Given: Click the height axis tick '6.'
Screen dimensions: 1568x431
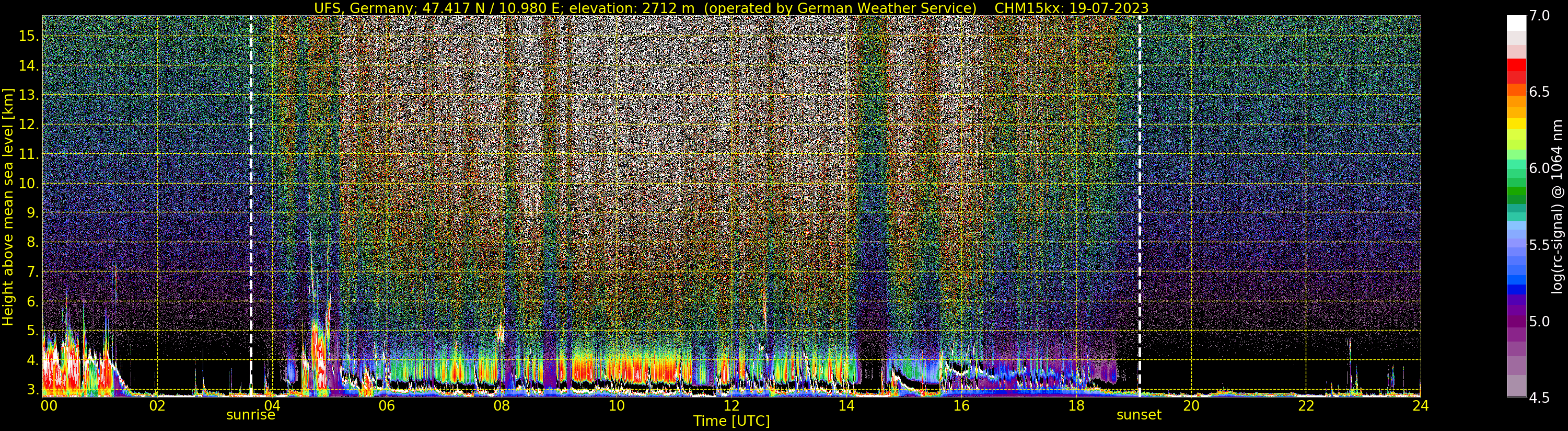Looking at the screenshot, I should point(33,302).
